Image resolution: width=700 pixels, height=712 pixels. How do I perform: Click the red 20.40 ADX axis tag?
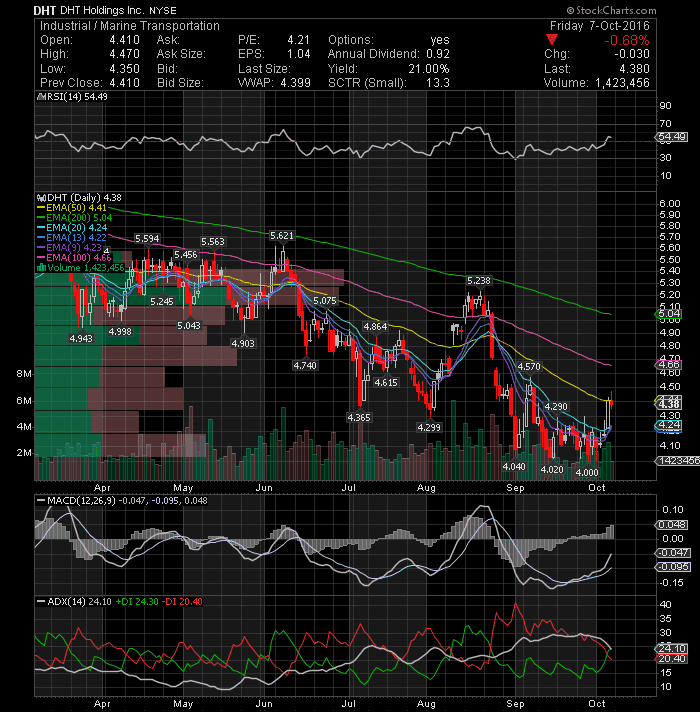pyautogui.click(x=672, y=659)
